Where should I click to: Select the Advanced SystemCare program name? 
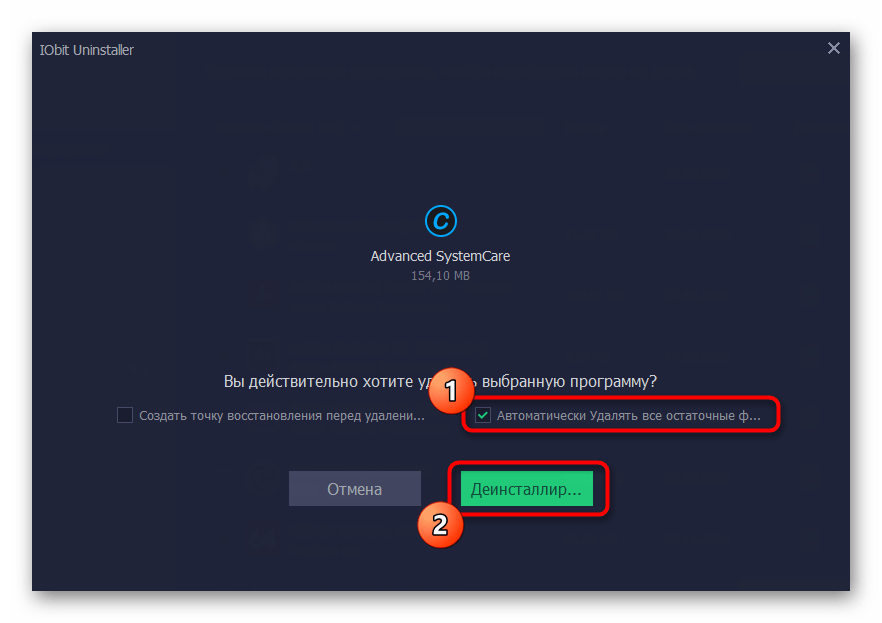[x=440, y=256]
